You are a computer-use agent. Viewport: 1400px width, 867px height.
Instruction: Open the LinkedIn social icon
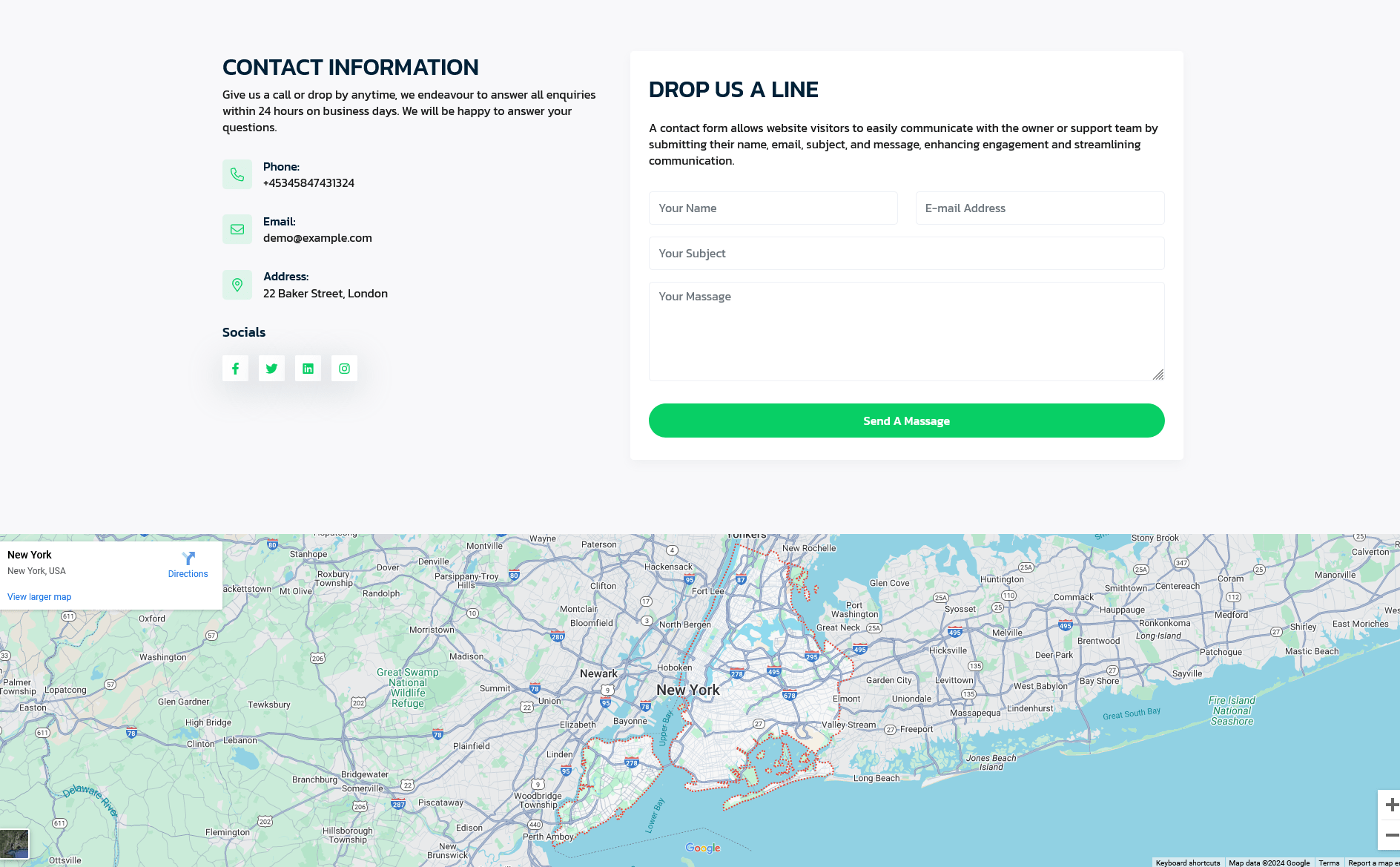click(308, 369)
